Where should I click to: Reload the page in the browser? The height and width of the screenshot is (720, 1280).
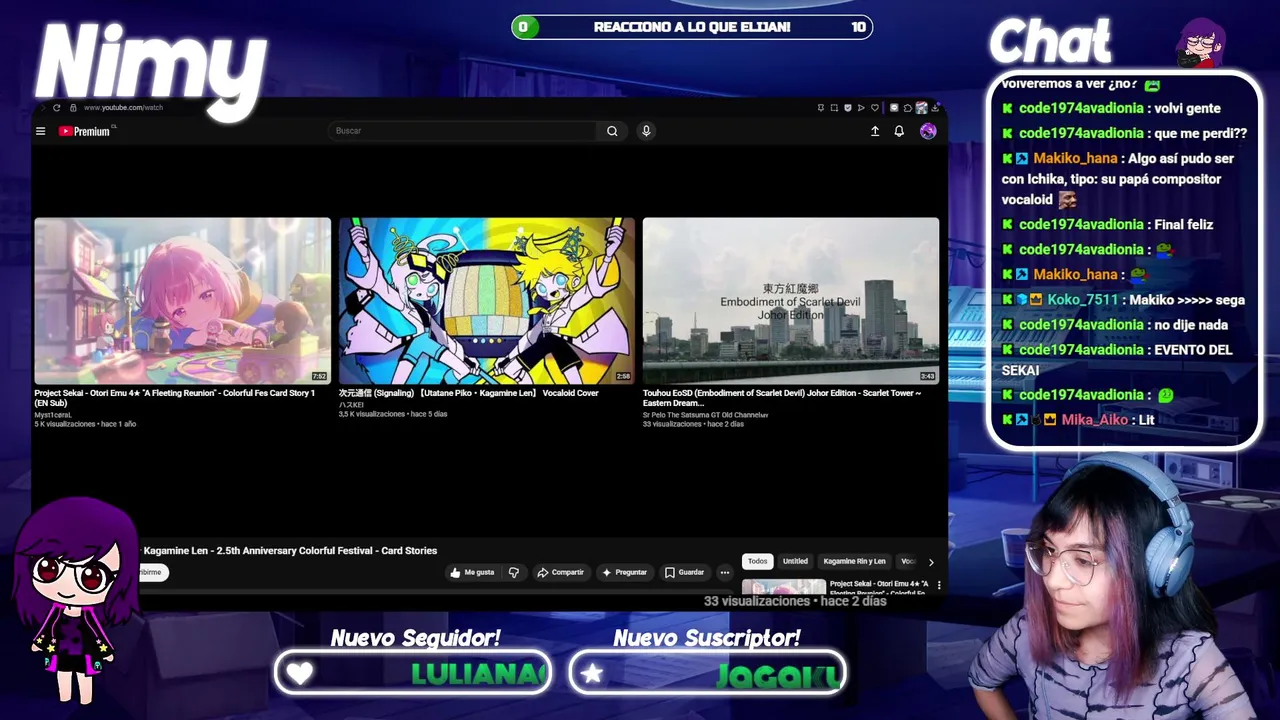click(57, 108)
